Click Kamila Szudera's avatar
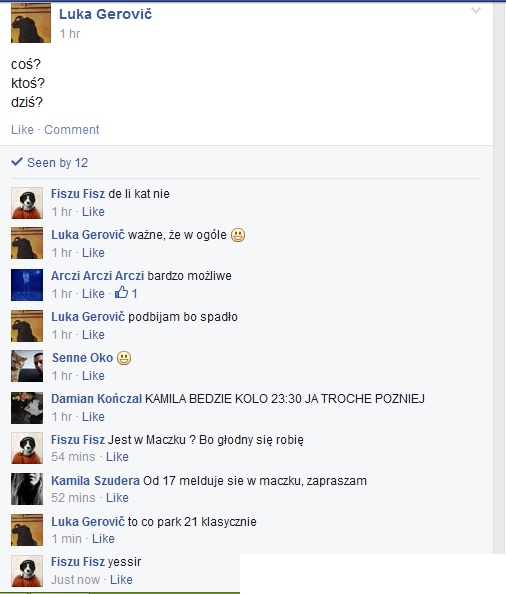This screenshot has width=506, height=594. pyautogui.click(x=27, y=489)
